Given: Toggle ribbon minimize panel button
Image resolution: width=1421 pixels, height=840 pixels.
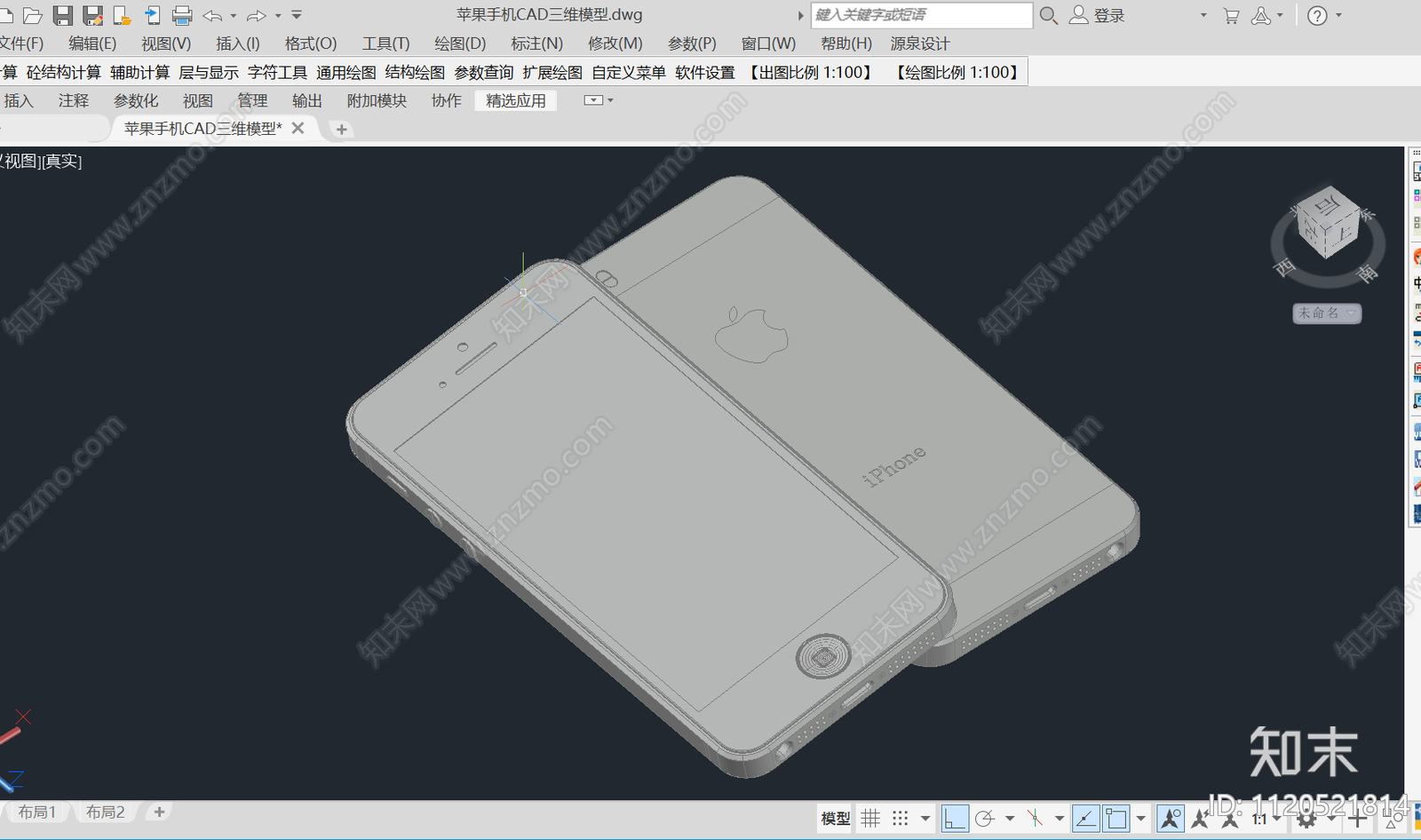Looking at the screenshot, I should pos(592,100).
